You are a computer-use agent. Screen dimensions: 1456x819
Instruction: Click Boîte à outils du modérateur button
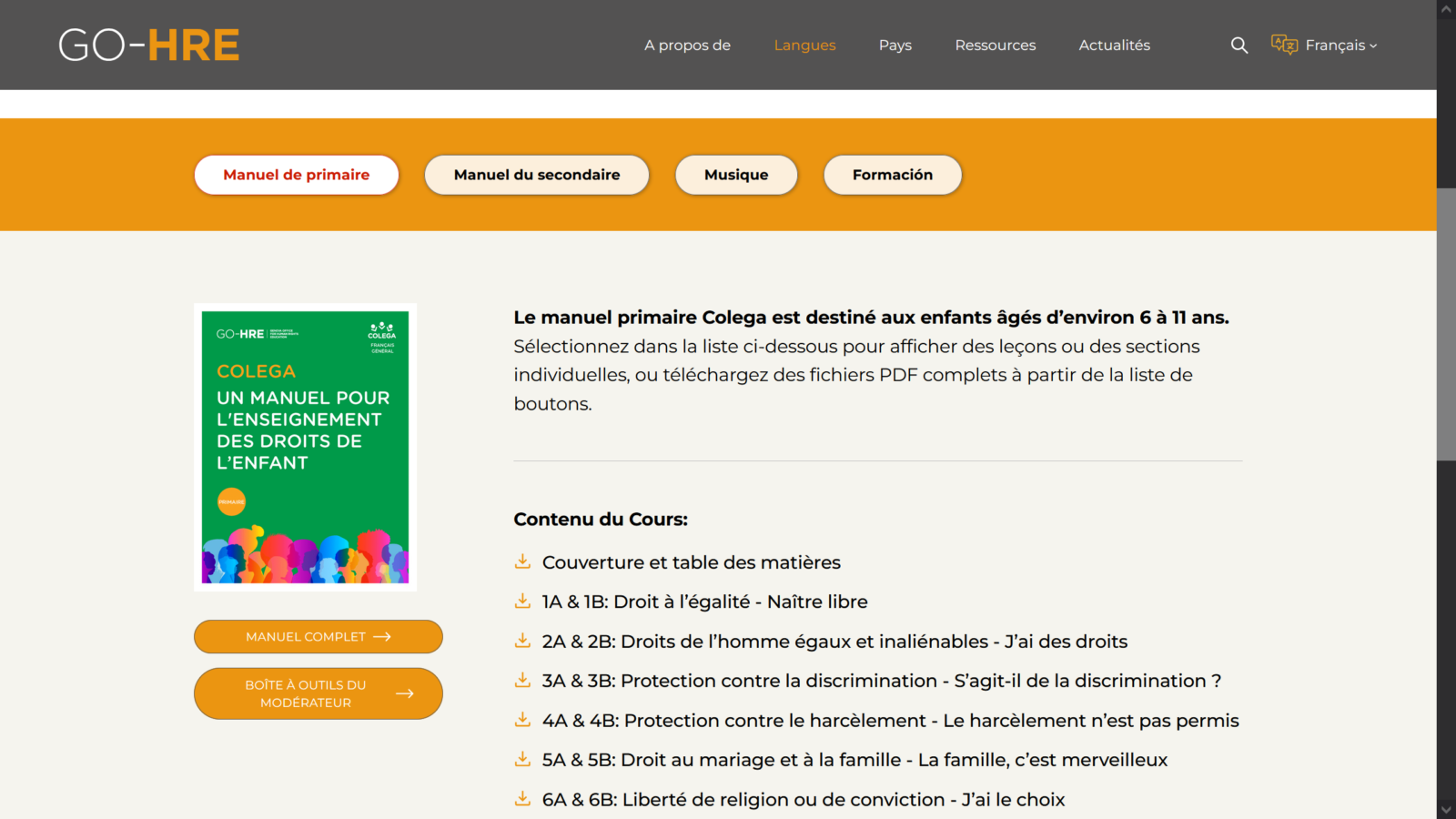pyautogui.click(x=318, y=693)
